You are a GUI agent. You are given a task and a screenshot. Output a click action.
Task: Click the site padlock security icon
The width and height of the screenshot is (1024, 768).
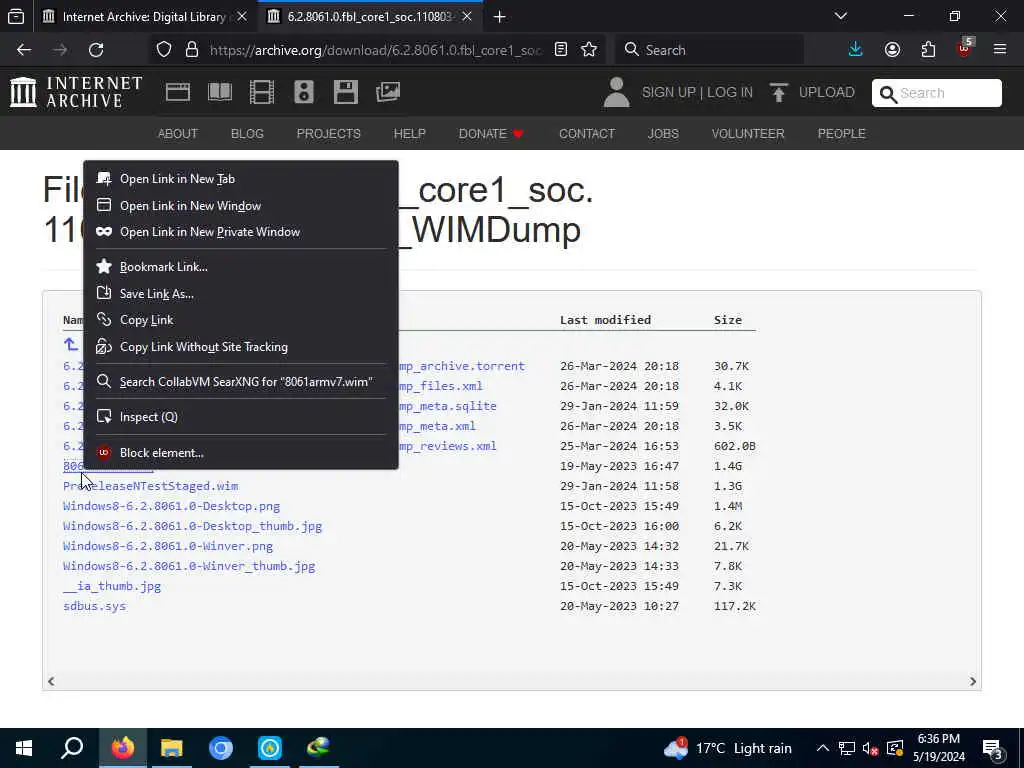click(191, 50)
